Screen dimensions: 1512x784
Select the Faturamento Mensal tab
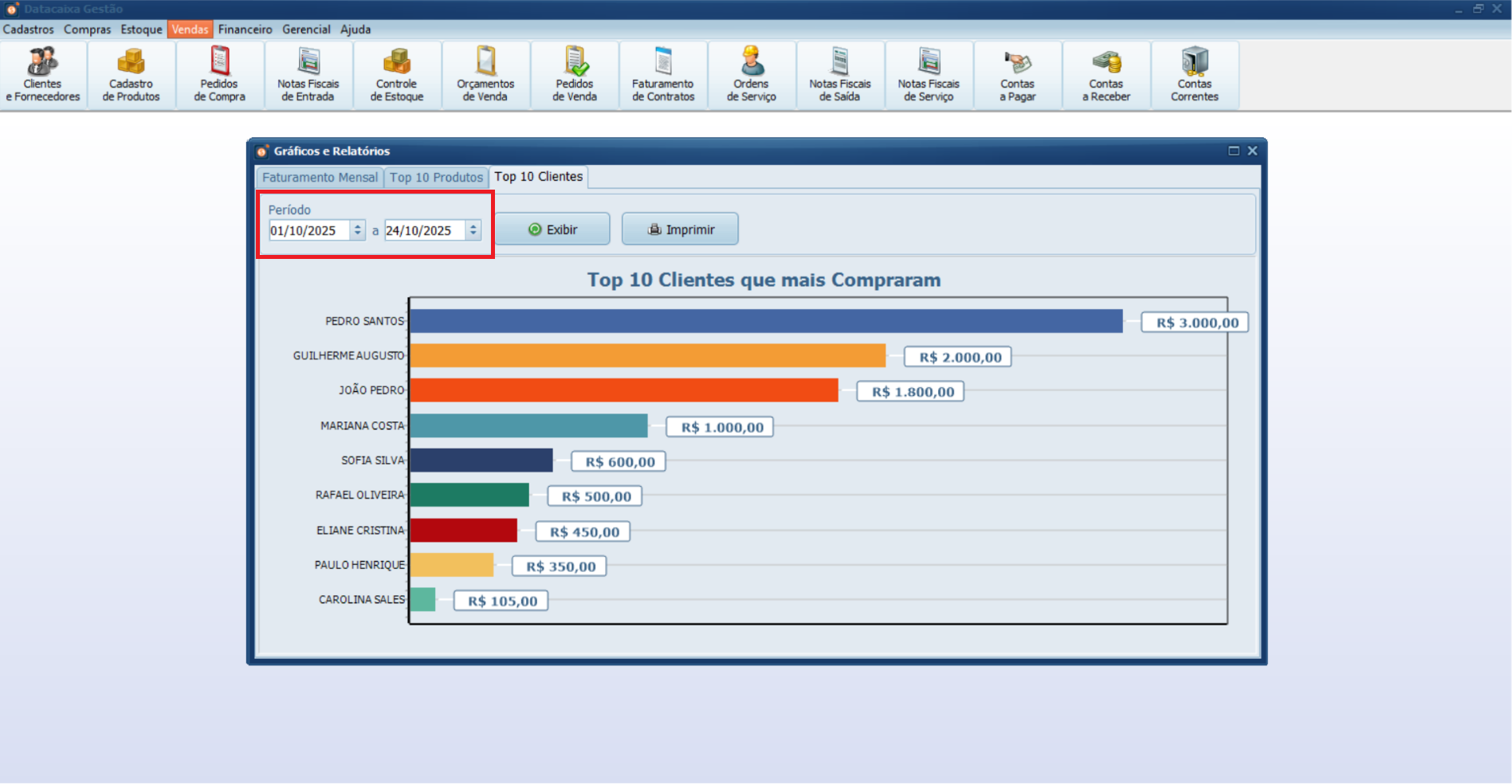(320, 177)
